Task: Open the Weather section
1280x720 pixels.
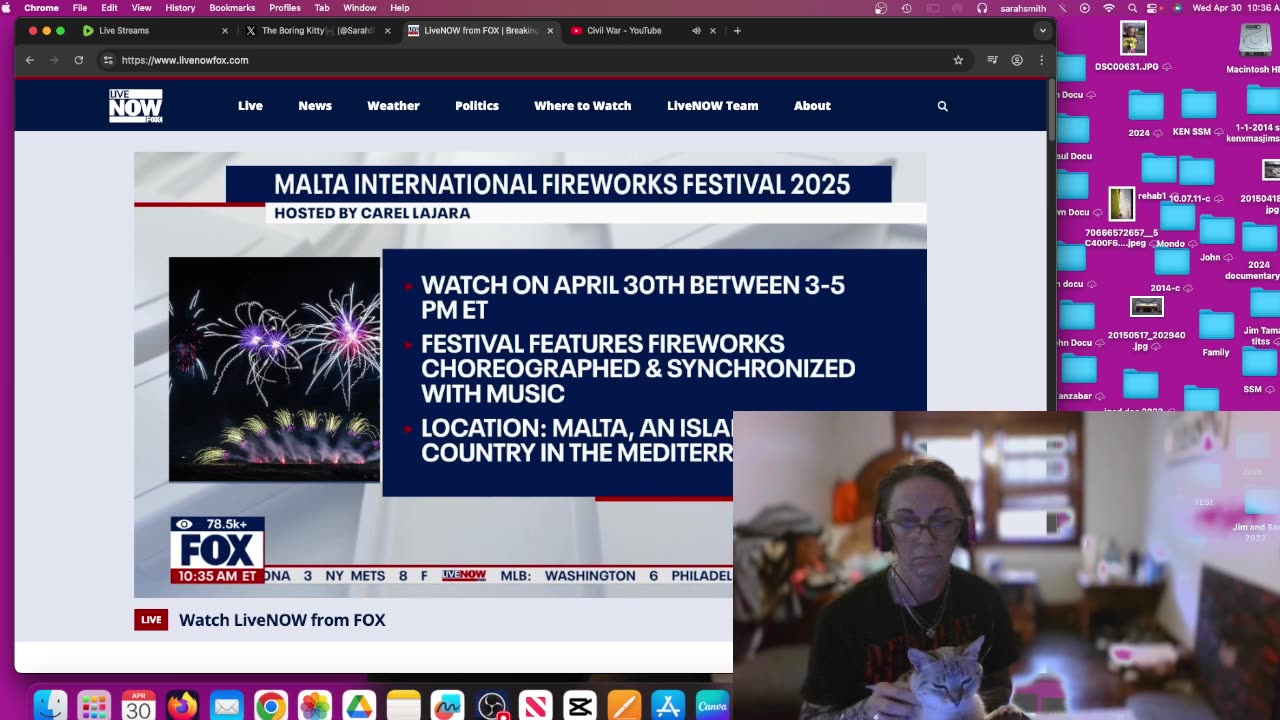Action: click(393, 105)
